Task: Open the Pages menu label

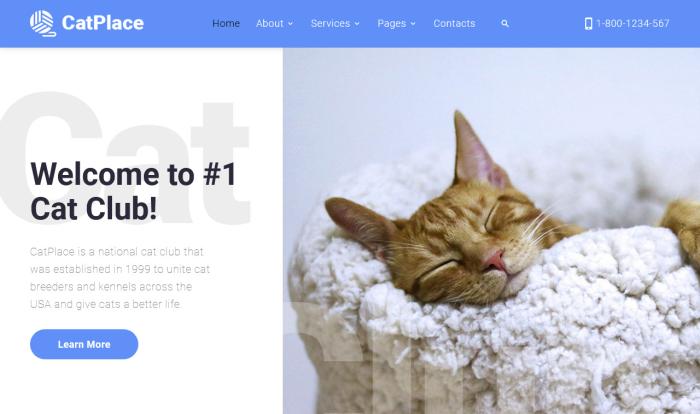Action: point(392,23)
